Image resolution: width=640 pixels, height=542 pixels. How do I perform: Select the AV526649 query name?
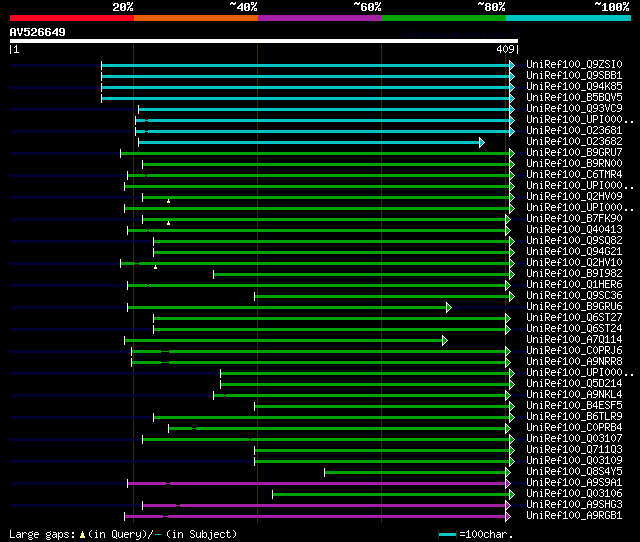coord(38,32)
